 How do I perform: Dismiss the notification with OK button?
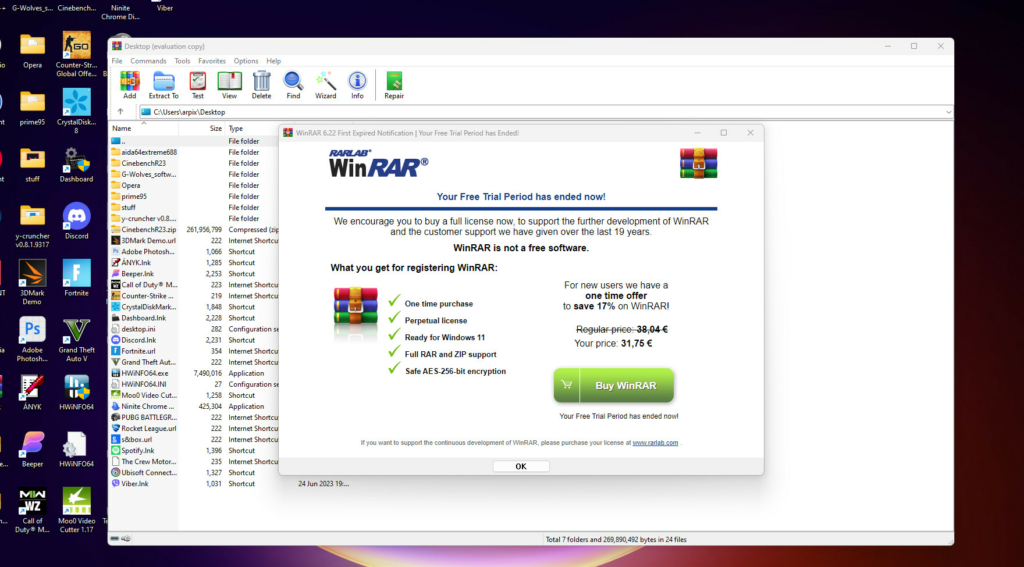coord(520,466)
